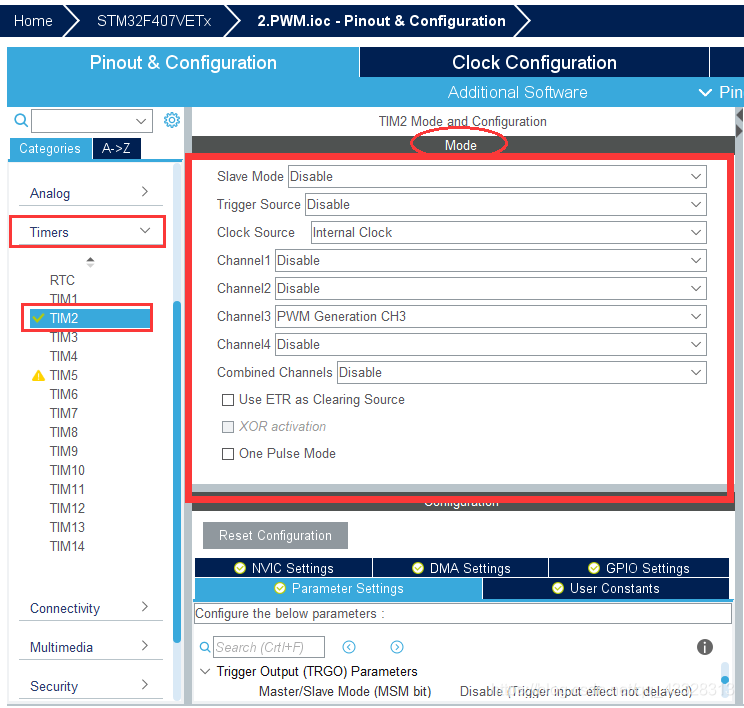The height and width of the screenshot is (708, 744).
Task: Expand the Multimedia category
Action: (x=90, y=647)
